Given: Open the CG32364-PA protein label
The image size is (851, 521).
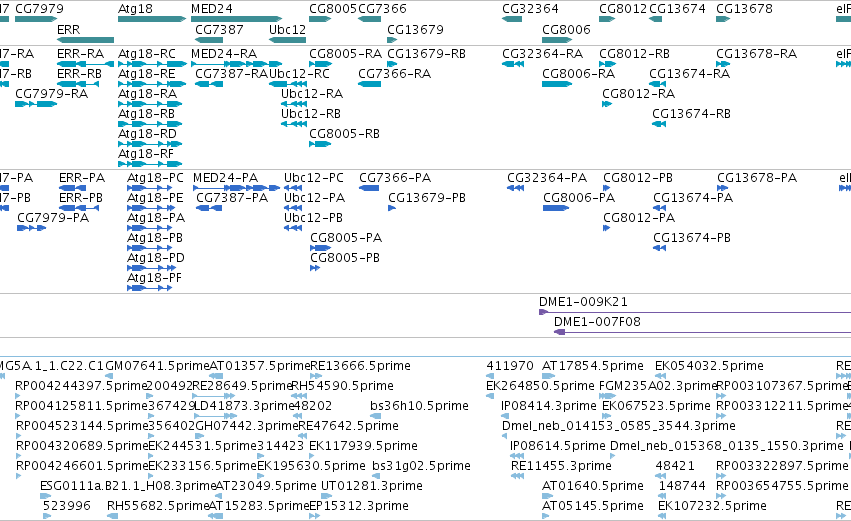Looking at the screenshot, I should click(x=547, y=178).
